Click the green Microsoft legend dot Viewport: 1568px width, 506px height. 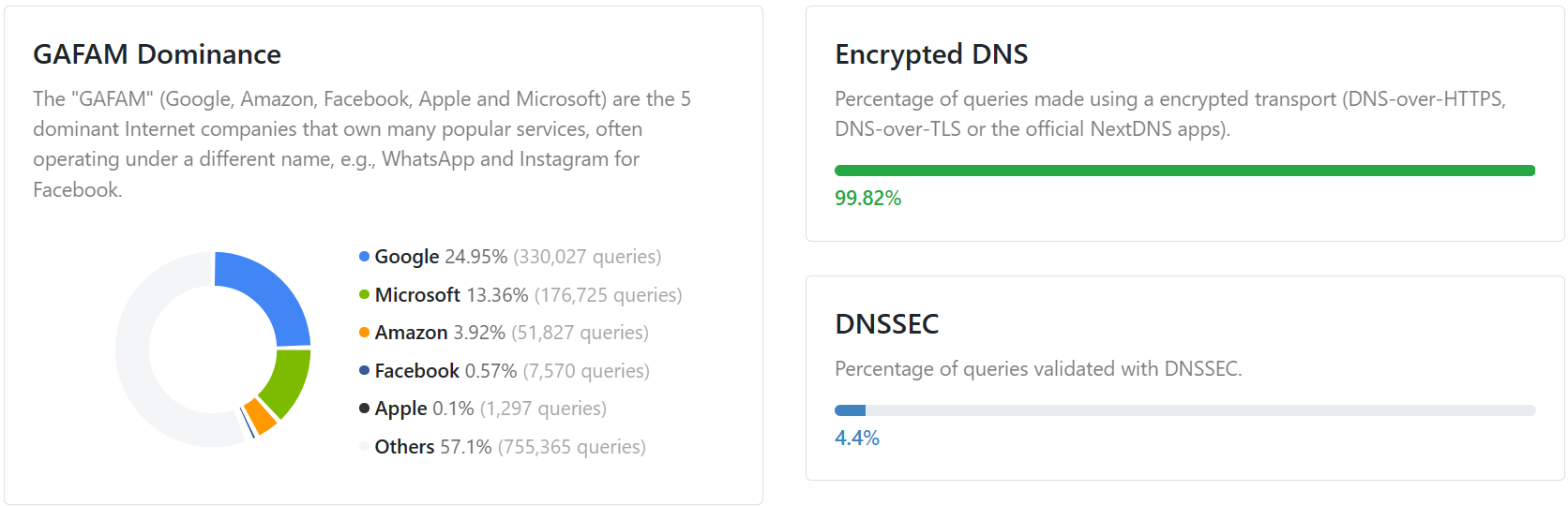(364, 295)
